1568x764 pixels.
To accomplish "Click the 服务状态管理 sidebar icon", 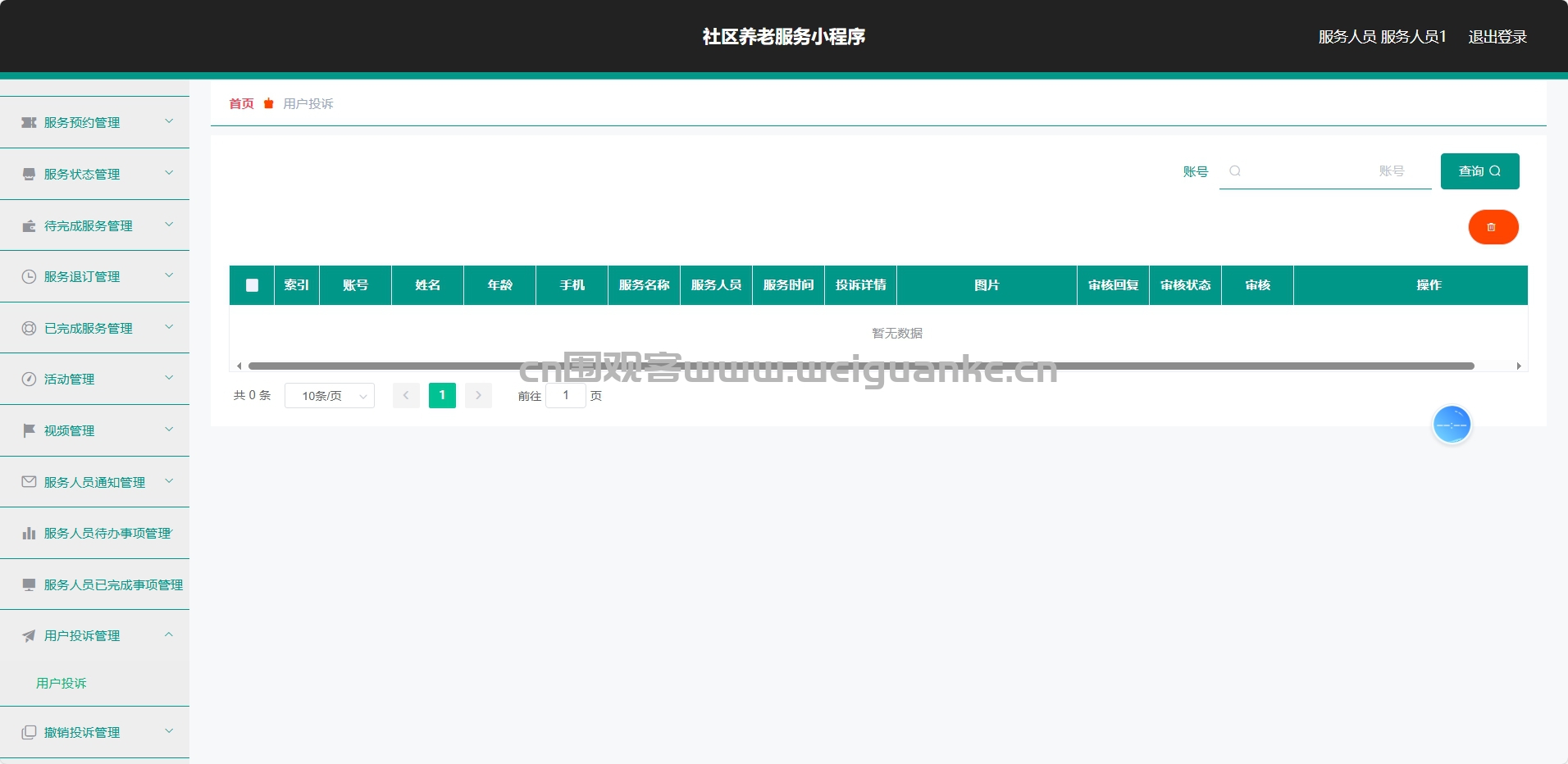I will click(x=29, y=174).
